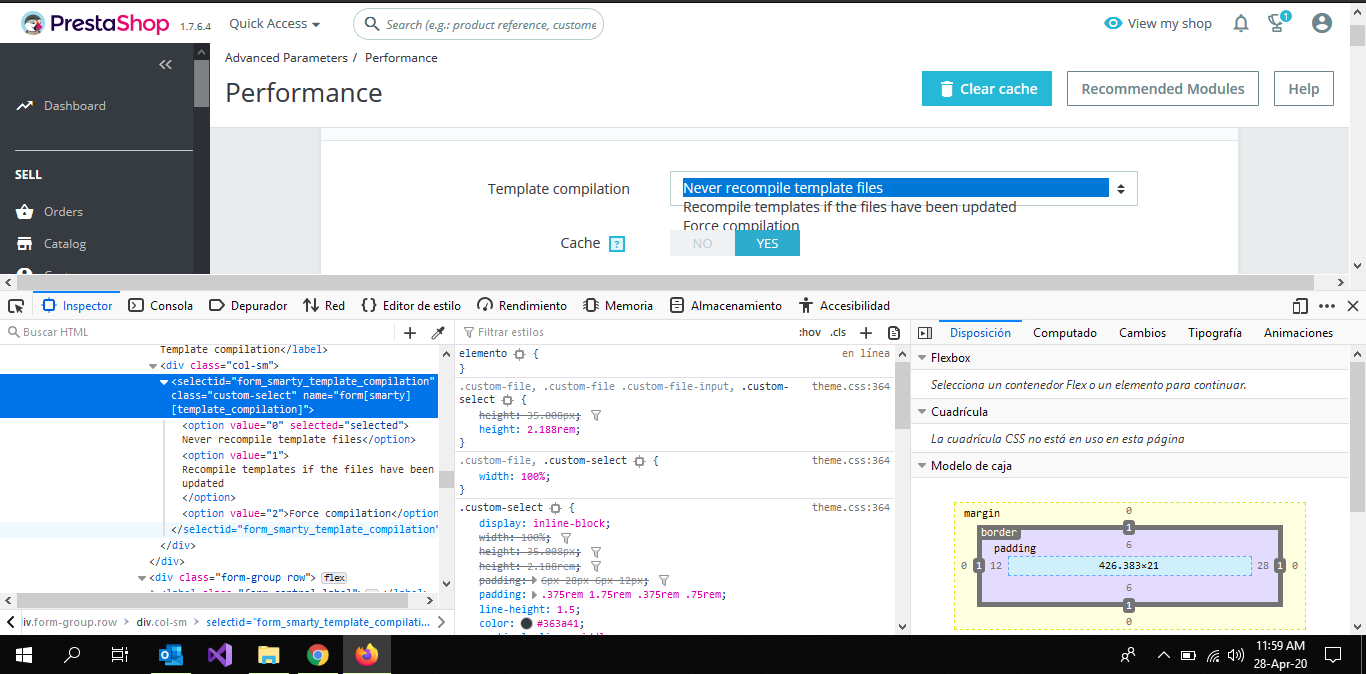Collapse the Modelo de caja section
This screenshot has height=674, width=1366.
pyautogui.click(x=921, y=466)
